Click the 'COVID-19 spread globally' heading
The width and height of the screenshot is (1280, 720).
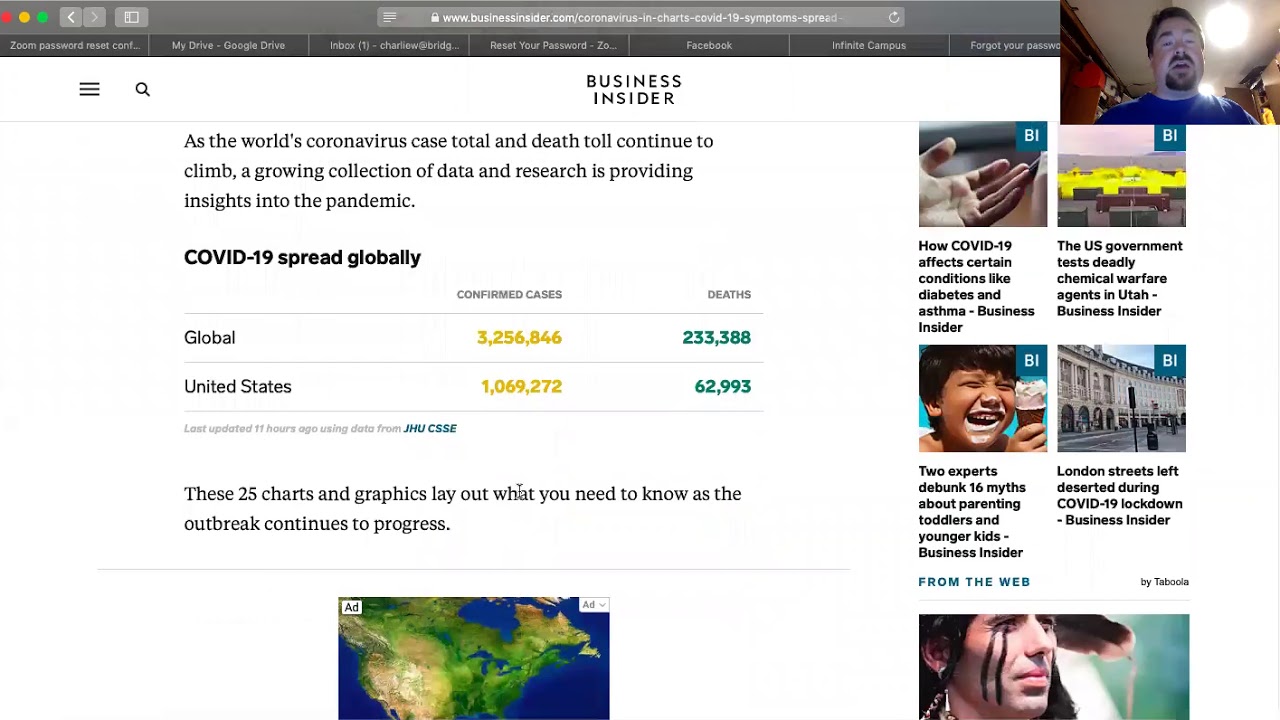(x=302, y=257)
